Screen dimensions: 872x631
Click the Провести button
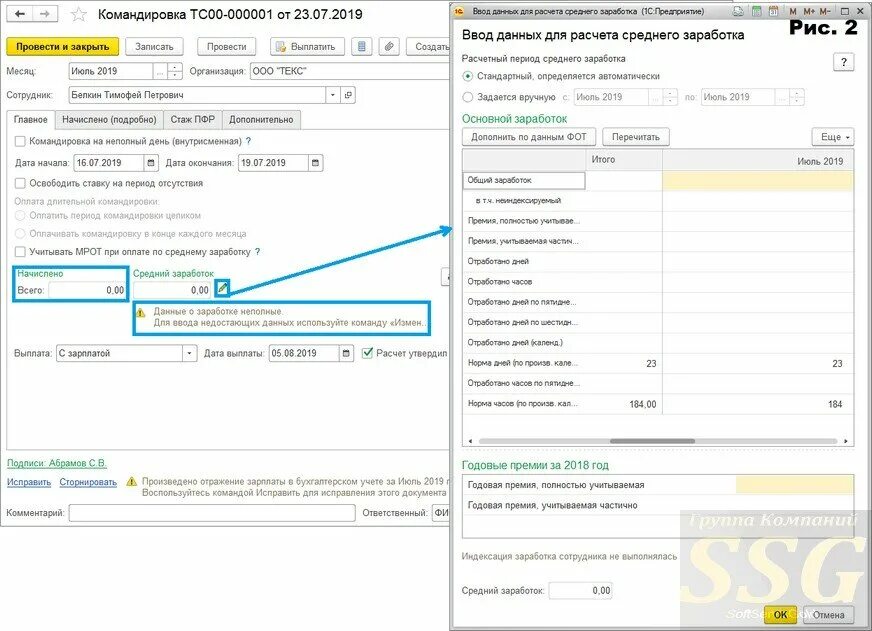[x=226, y=47]
